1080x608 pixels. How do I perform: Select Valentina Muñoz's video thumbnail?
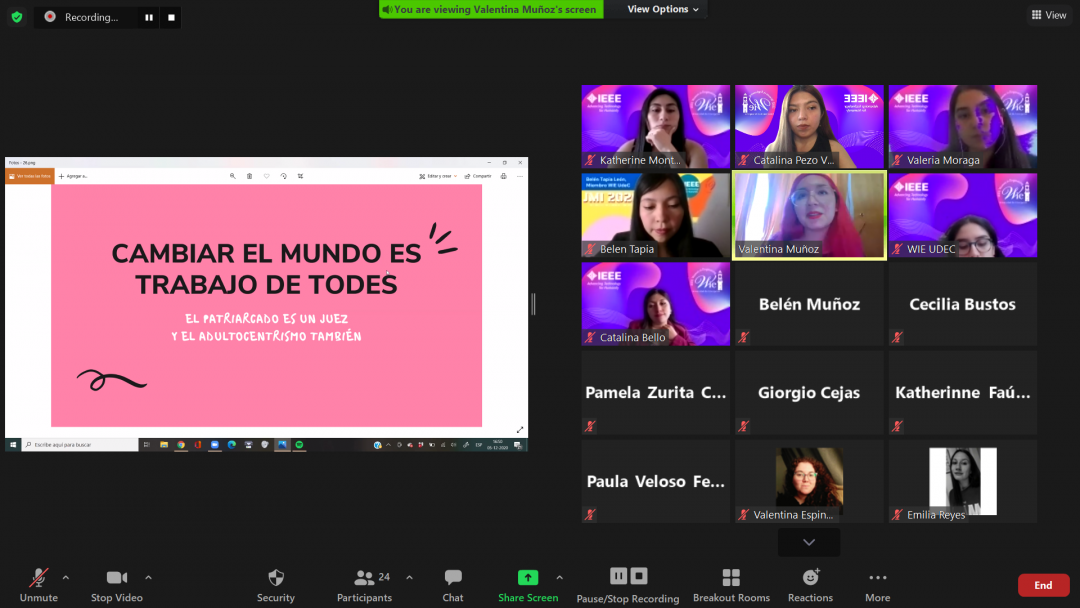[809, 215]
